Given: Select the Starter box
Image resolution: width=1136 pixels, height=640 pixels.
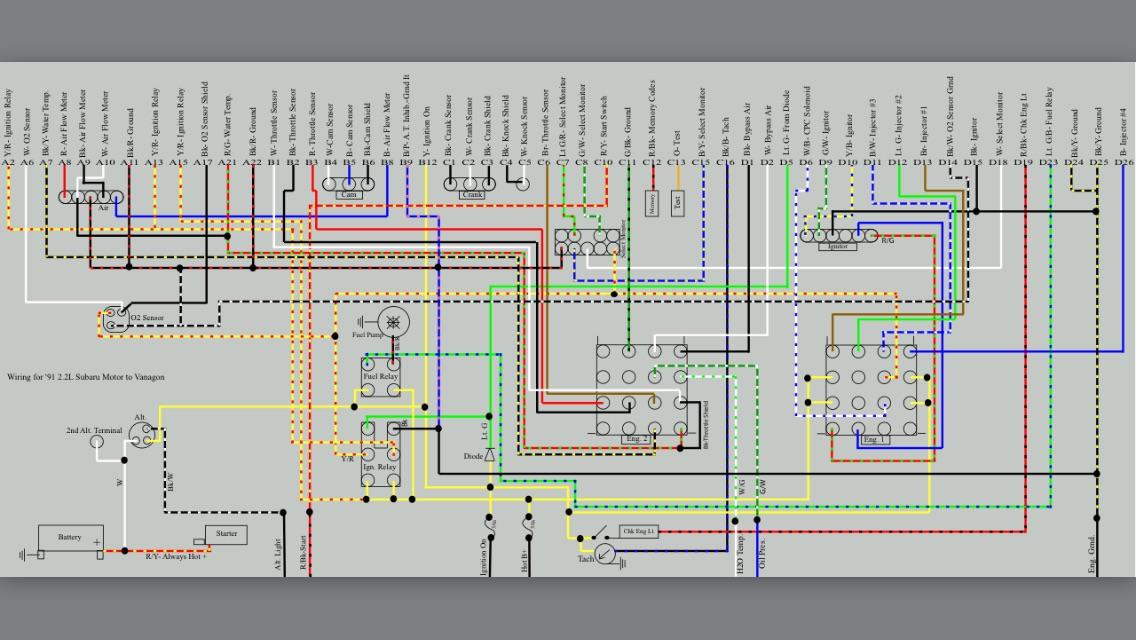Looking at the screenshot, I should click(226, 534).
